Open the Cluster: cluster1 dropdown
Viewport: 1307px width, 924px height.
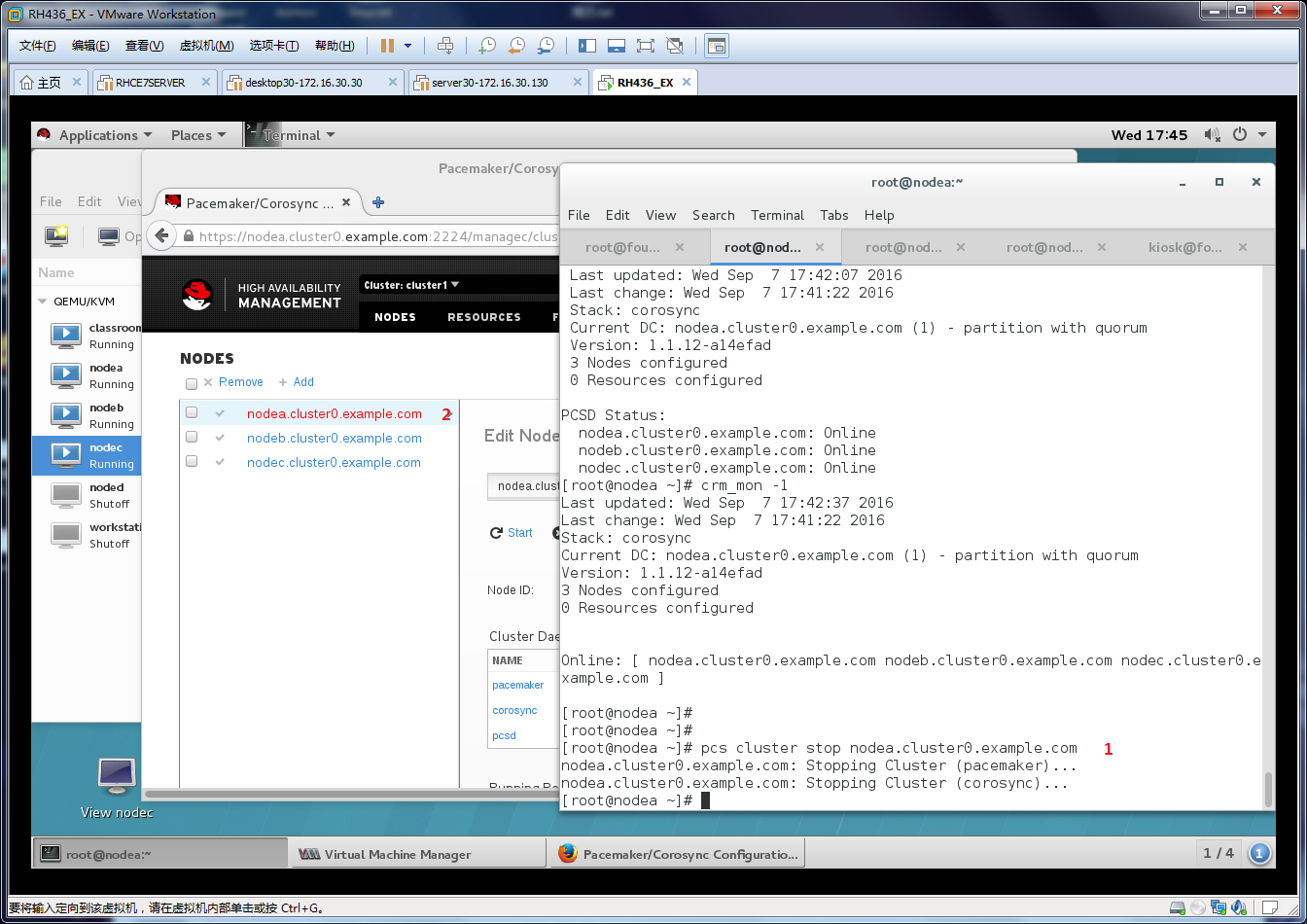[411, 285]
